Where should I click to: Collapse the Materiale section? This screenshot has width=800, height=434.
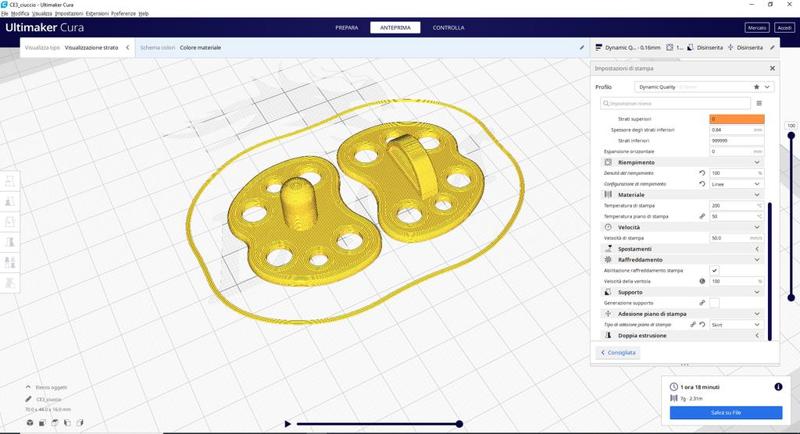pos(683,195)
